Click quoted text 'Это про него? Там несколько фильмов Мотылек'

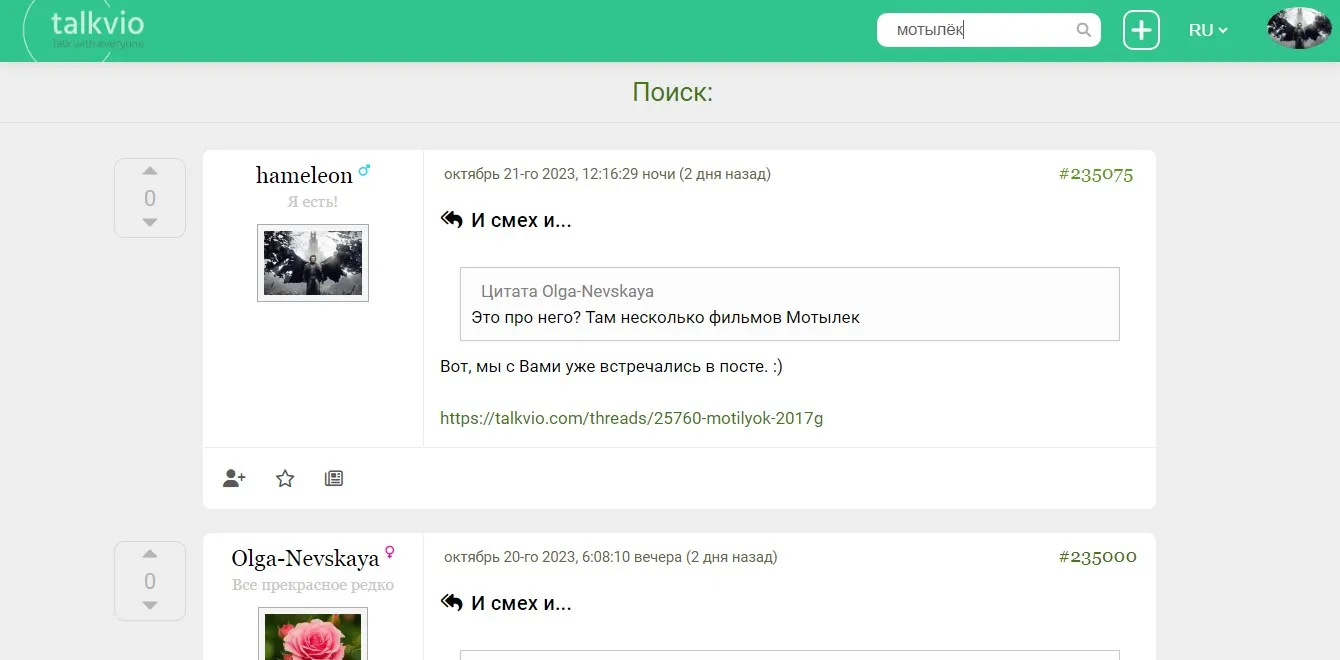[x=666, y=317]
